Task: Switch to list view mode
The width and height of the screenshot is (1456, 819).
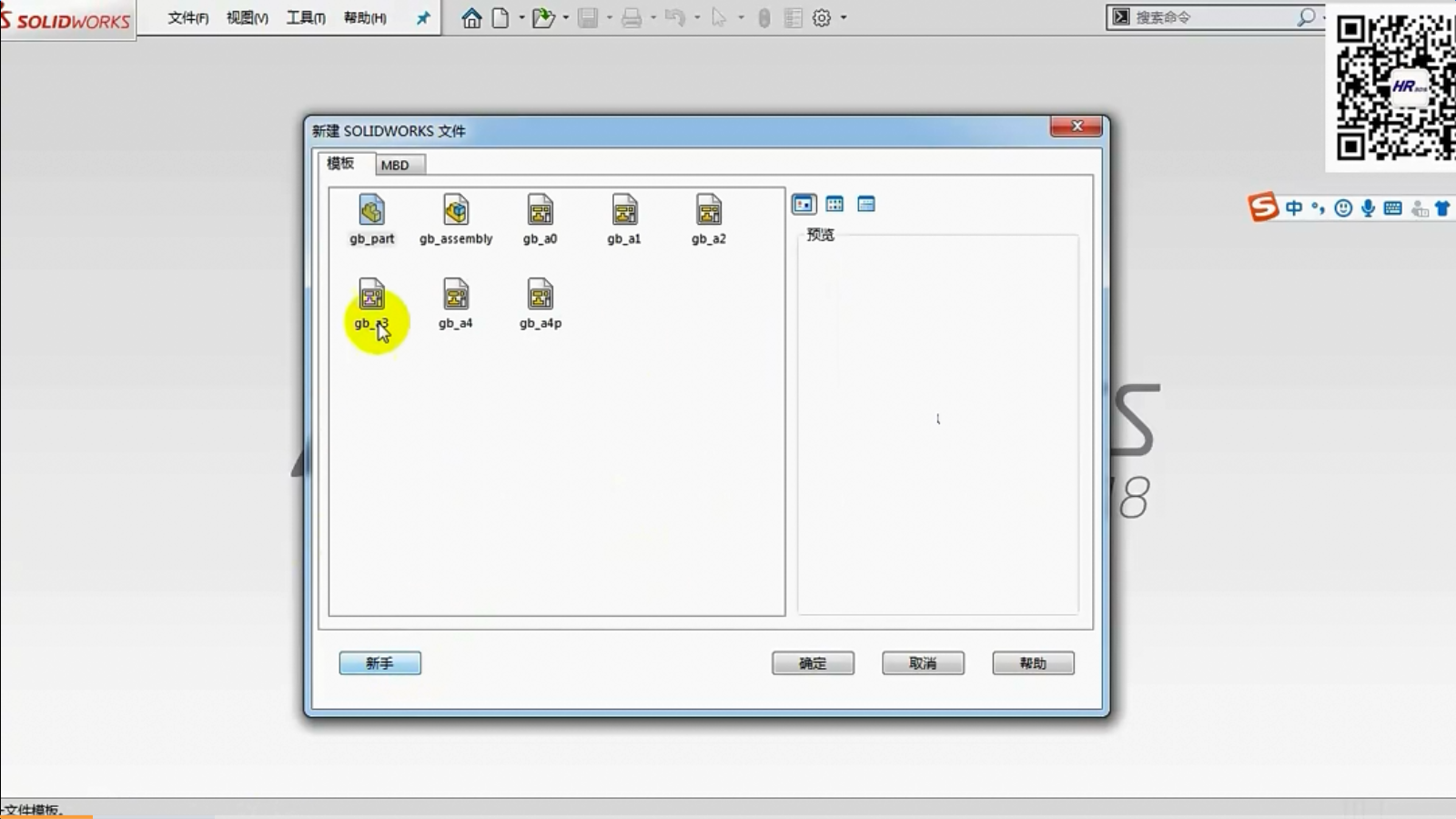Action: tap(834, 205)
